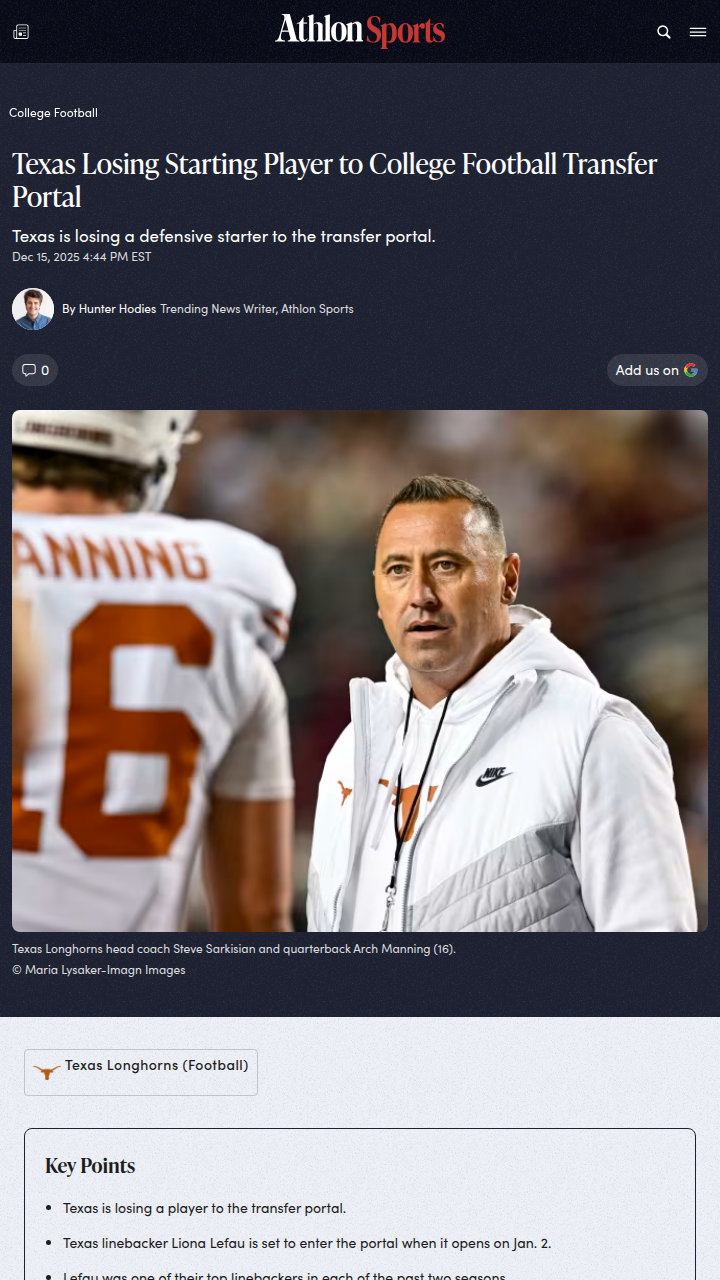This screenshot has width=720, height=1280.
Task: Click the Dec 15, 2025 publish date
Action: click(82, 257)
